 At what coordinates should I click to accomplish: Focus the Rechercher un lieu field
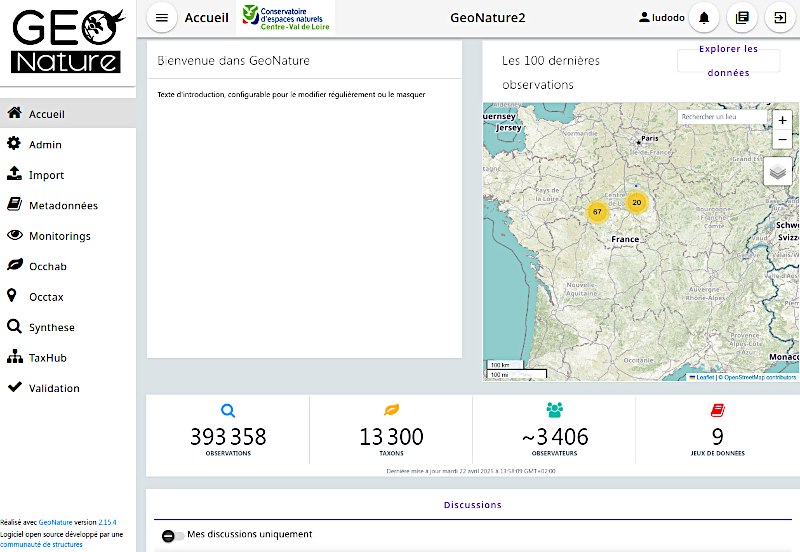(x=721, y=117)
